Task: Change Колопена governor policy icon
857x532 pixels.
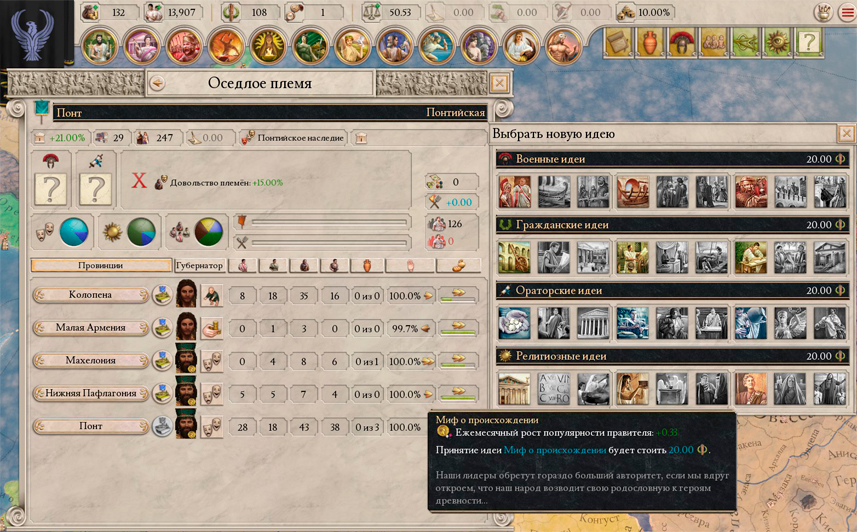Action: point(212,295)
